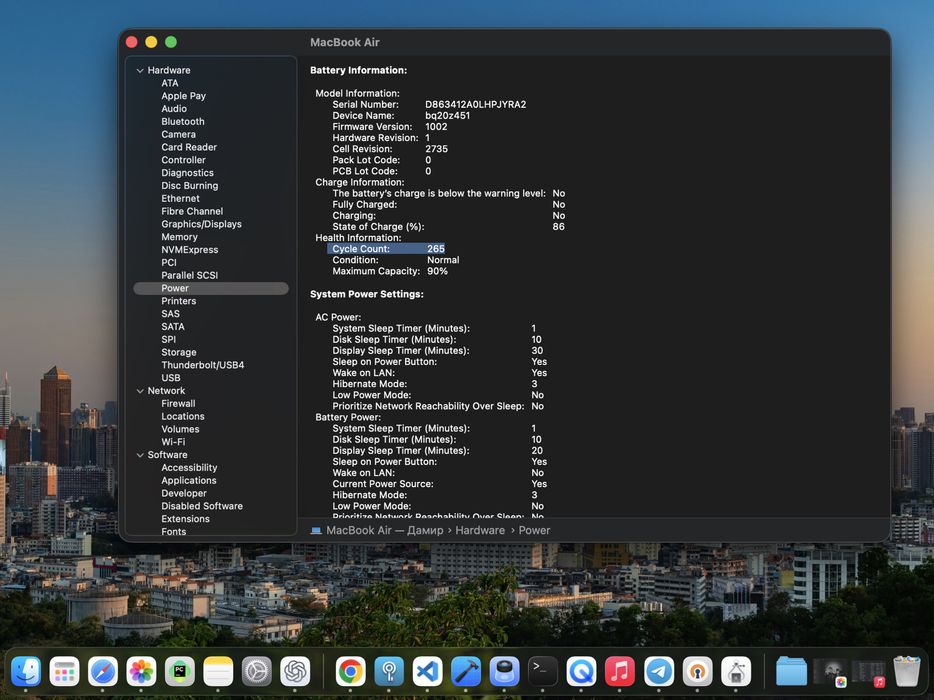This screenshot has height=700, width=934.
Task: Collapse the Hardware section chevron
Action: coord(140,70)
